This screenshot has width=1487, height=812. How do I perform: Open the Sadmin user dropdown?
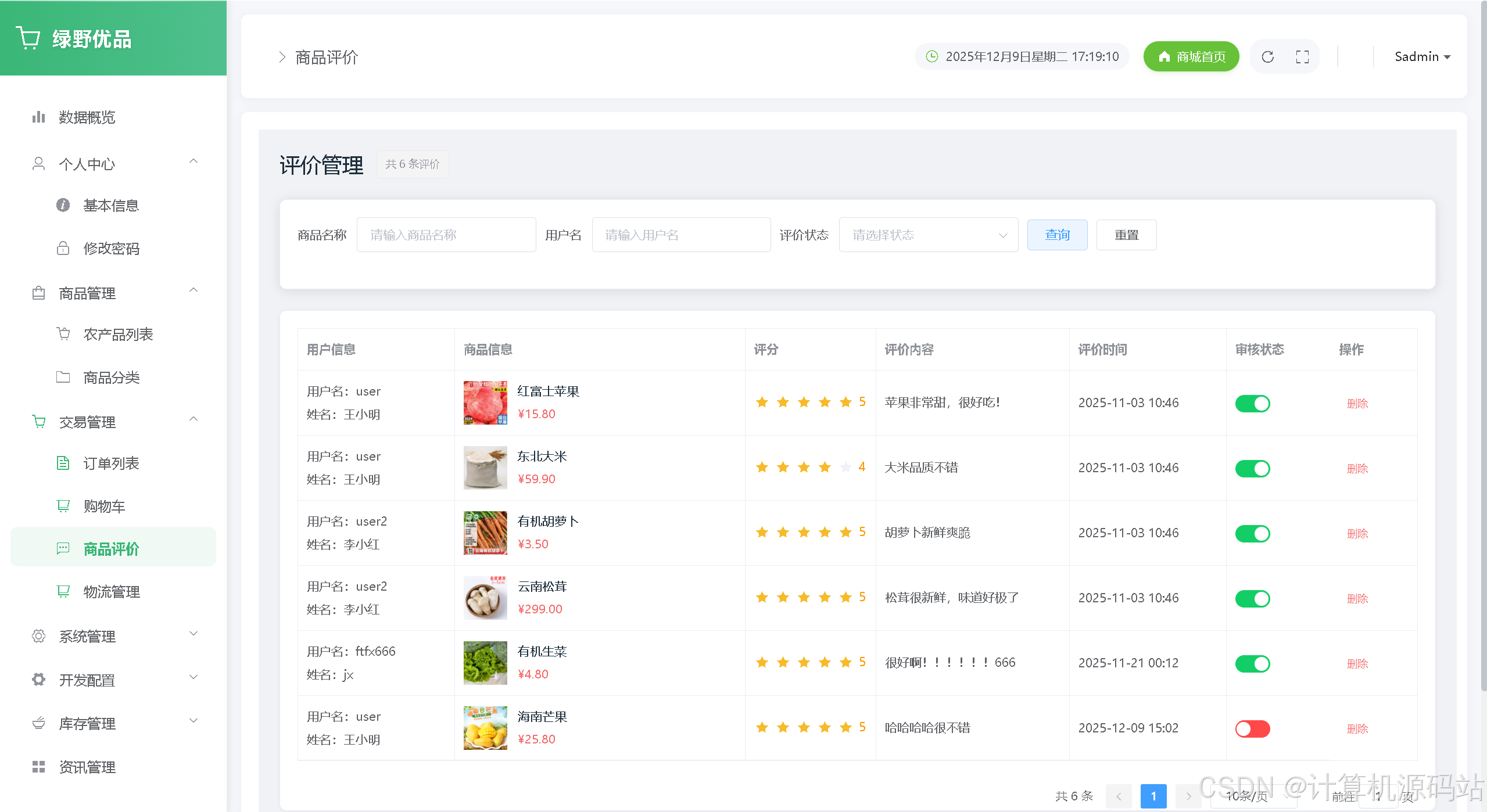click(x=1422, y=56)
